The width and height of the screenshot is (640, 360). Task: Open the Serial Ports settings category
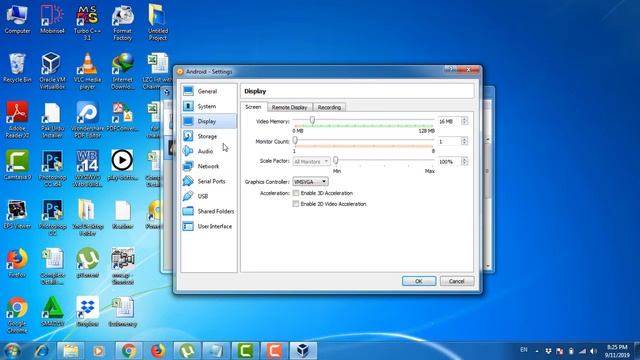[209, 181]
